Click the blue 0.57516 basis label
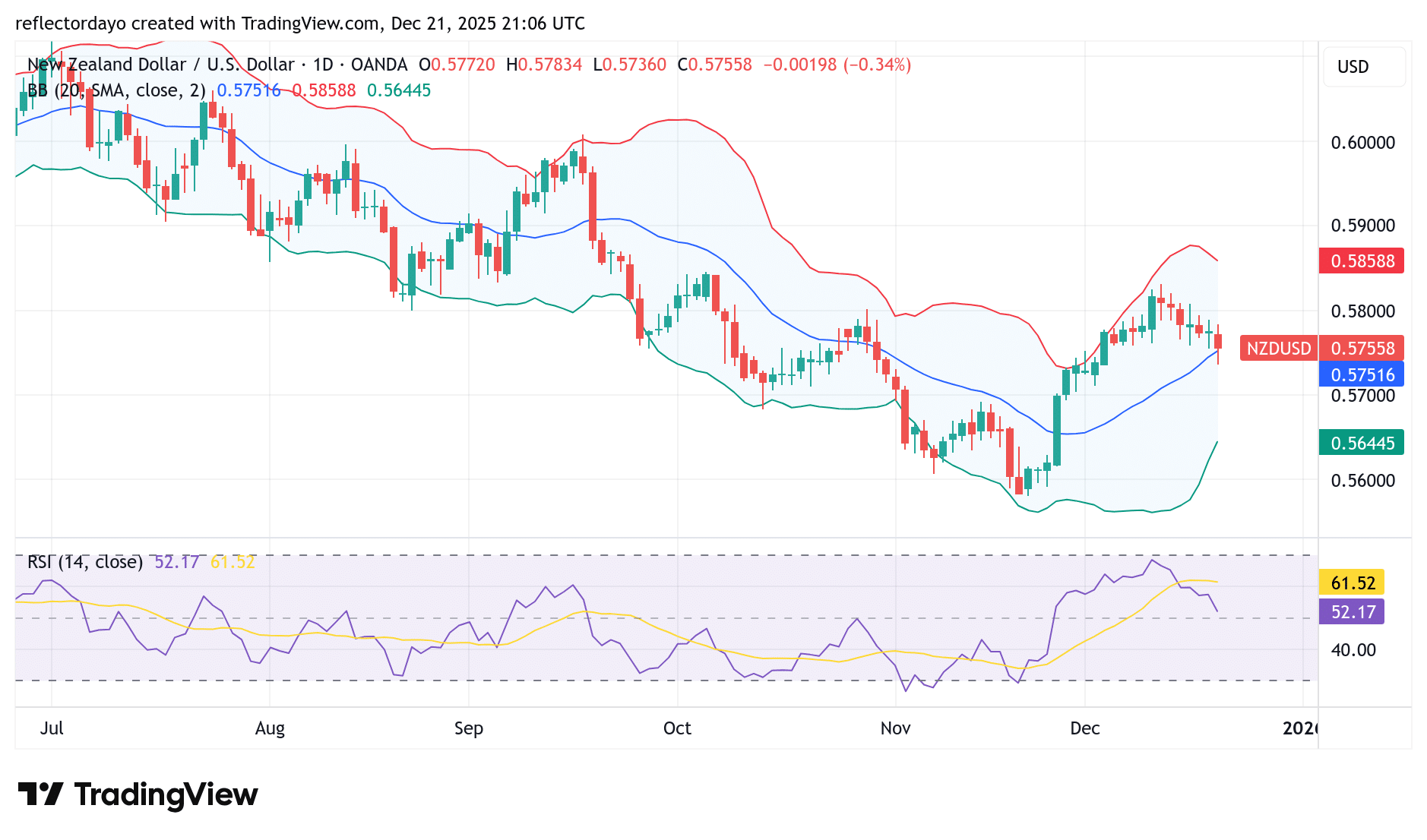 tap(1362, 374)
